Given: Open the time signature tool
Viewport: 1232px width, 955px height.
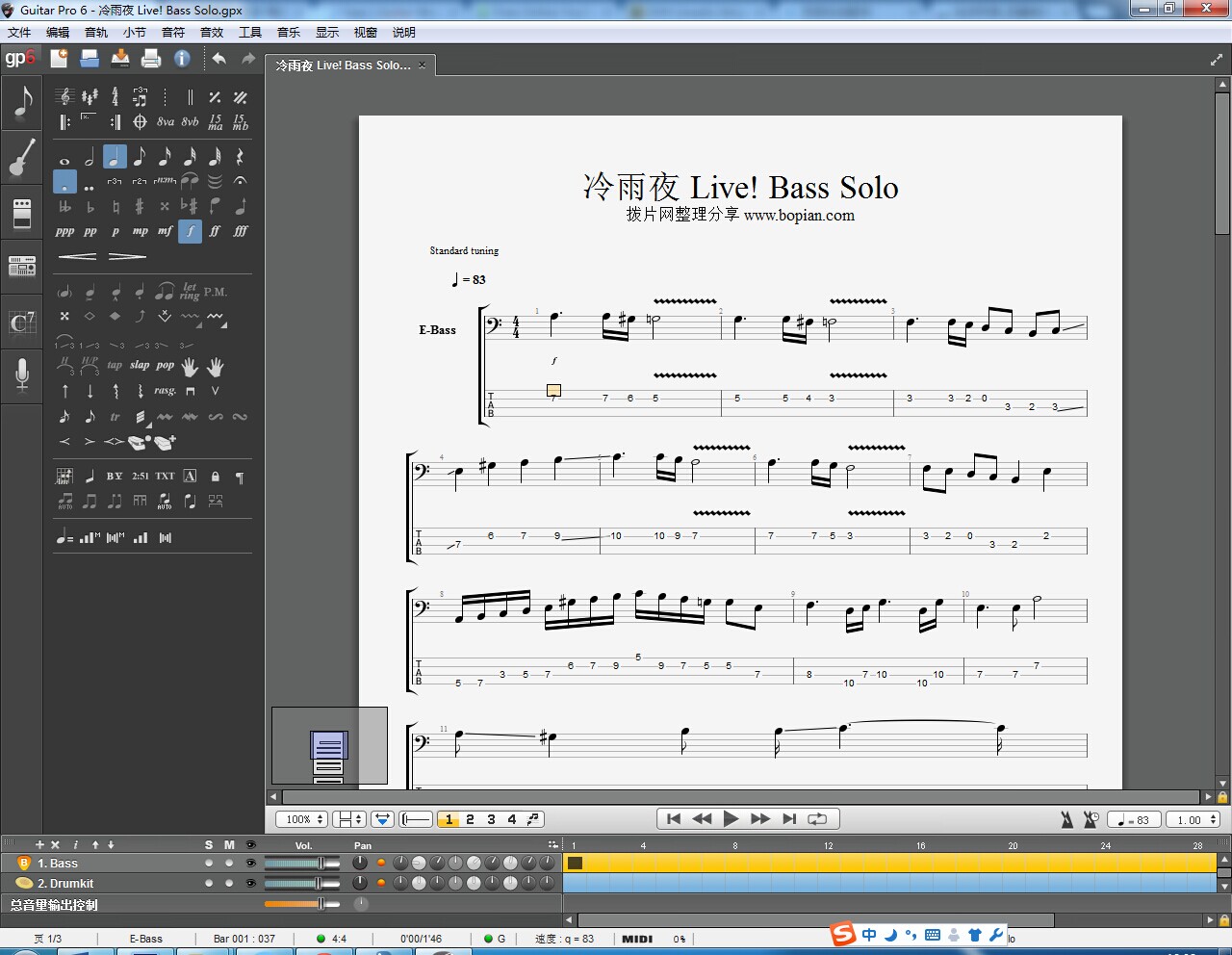Looking at the screenshot, I should [x=115, y=96].
